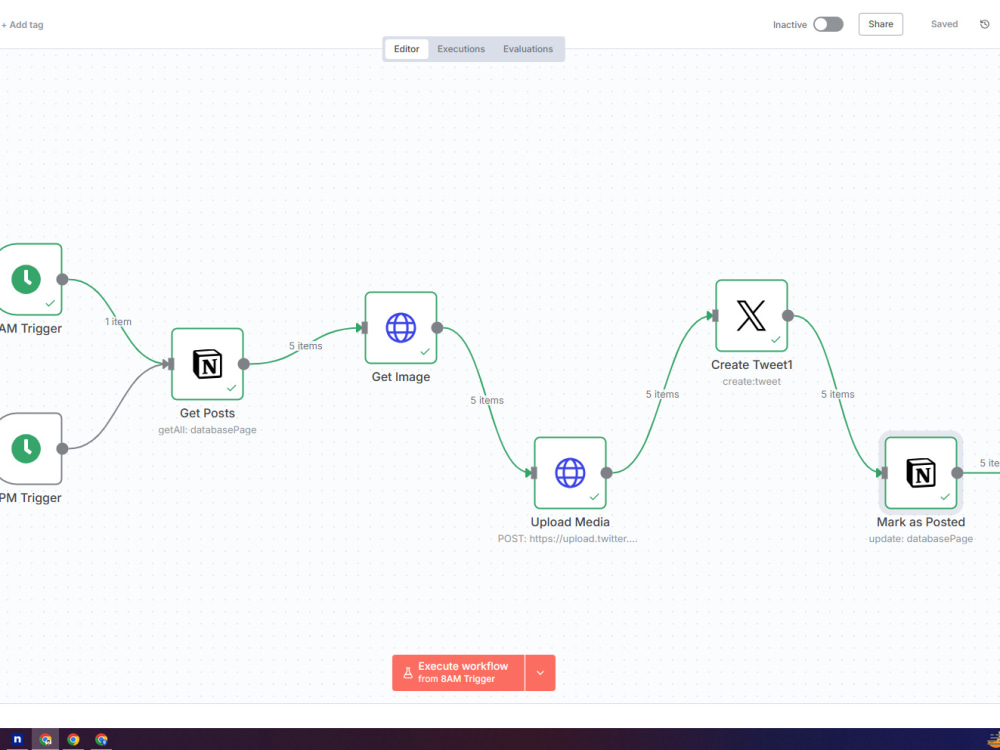Open first Chrome icon in taskbar
The image size is (1000, 750).
pyautogui.click(x=45, y=740)
